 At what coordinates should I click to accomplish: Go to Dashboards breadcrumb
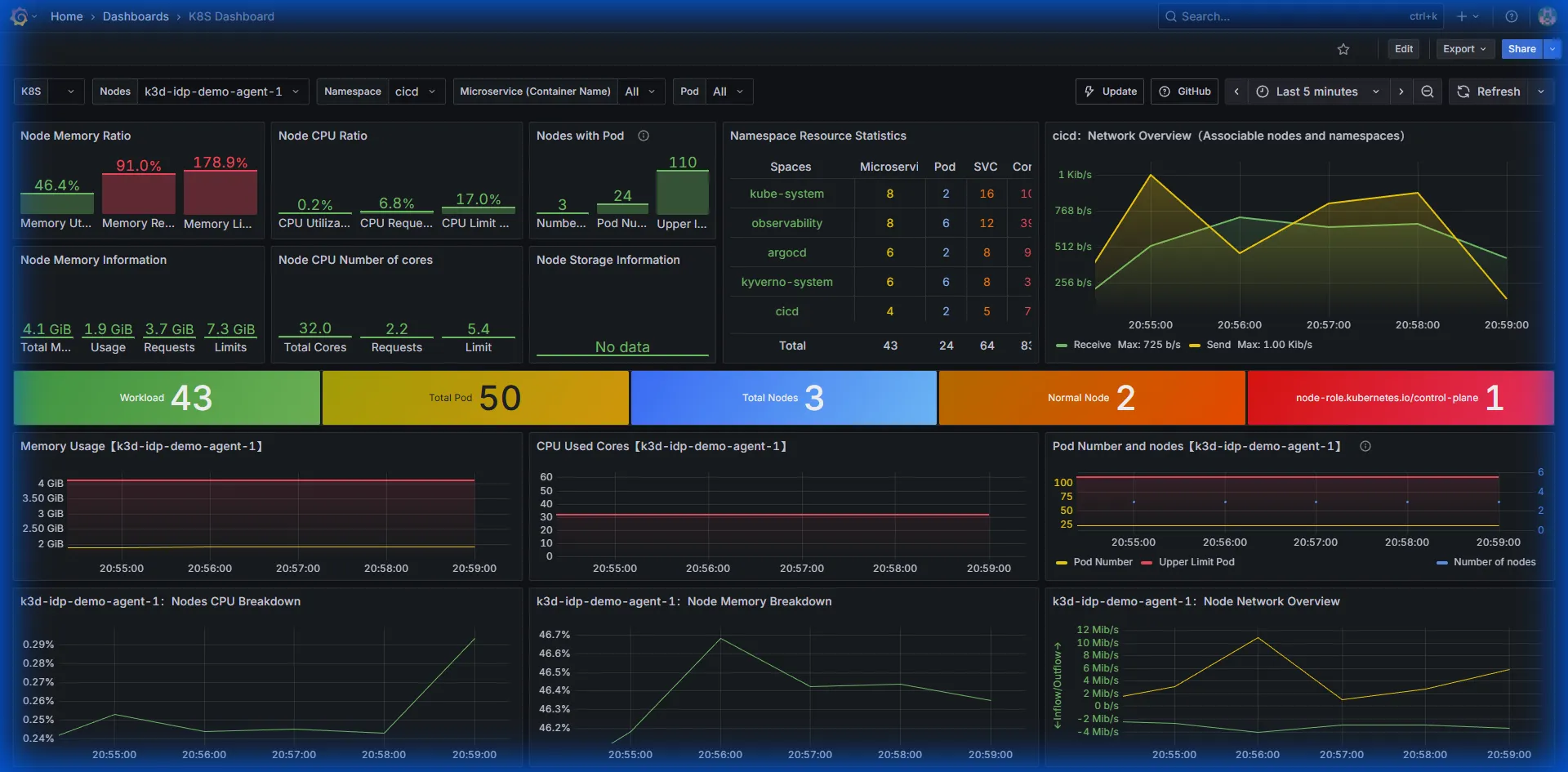[136, 16]
